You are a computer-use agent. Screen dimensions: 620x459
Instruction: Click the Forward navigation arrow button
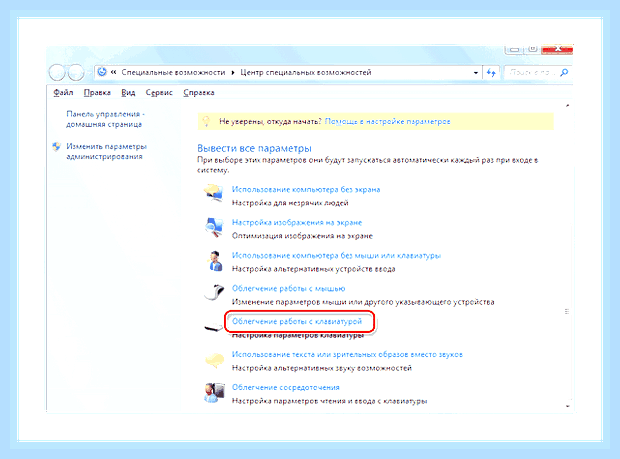coord(76,72)
